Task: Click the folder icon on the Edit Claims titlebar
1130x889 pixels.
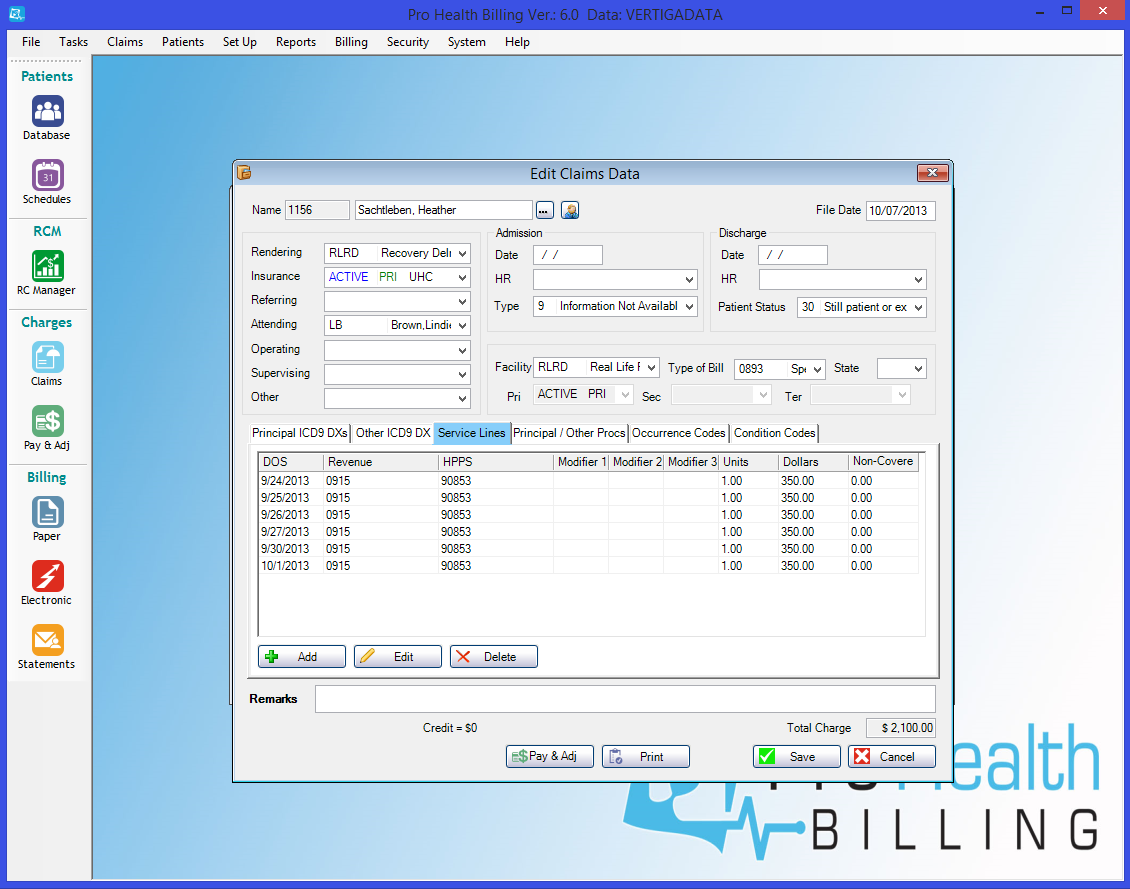Action: 243,172
